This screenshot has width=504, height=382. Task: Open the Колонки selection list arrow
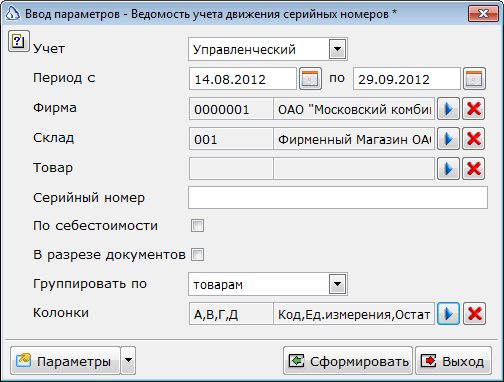click(x=448, y=314)
